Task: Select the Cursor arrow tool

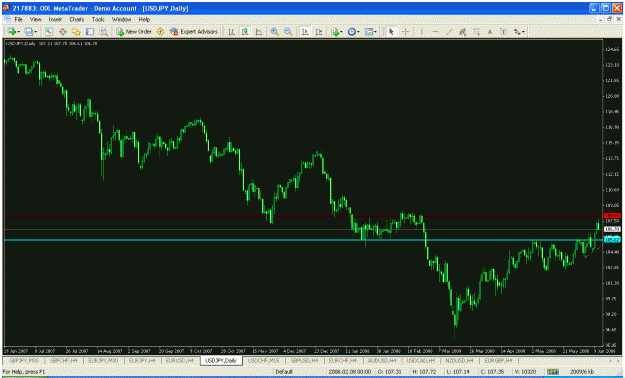Action: 391,32
